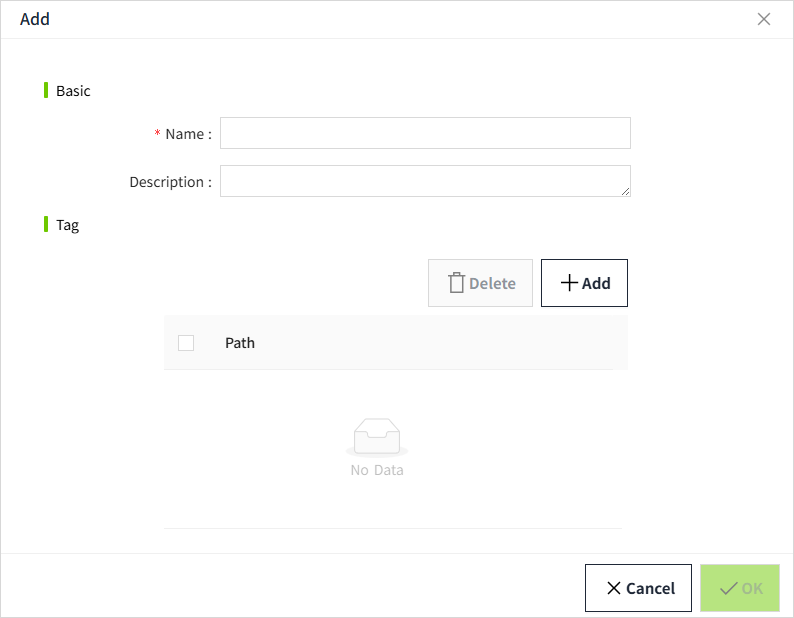The width and height of the screenshot is (794, 618).
Task: Focus the Description text area
Action: click(x=425, y=181)
